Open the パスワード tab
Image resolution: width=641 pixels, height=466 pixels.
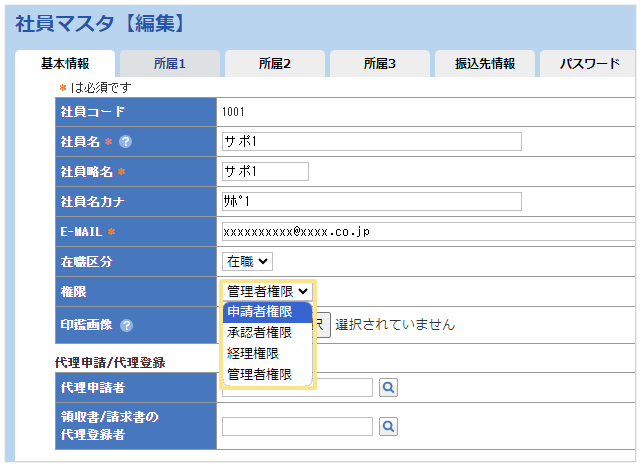(589, 64)
